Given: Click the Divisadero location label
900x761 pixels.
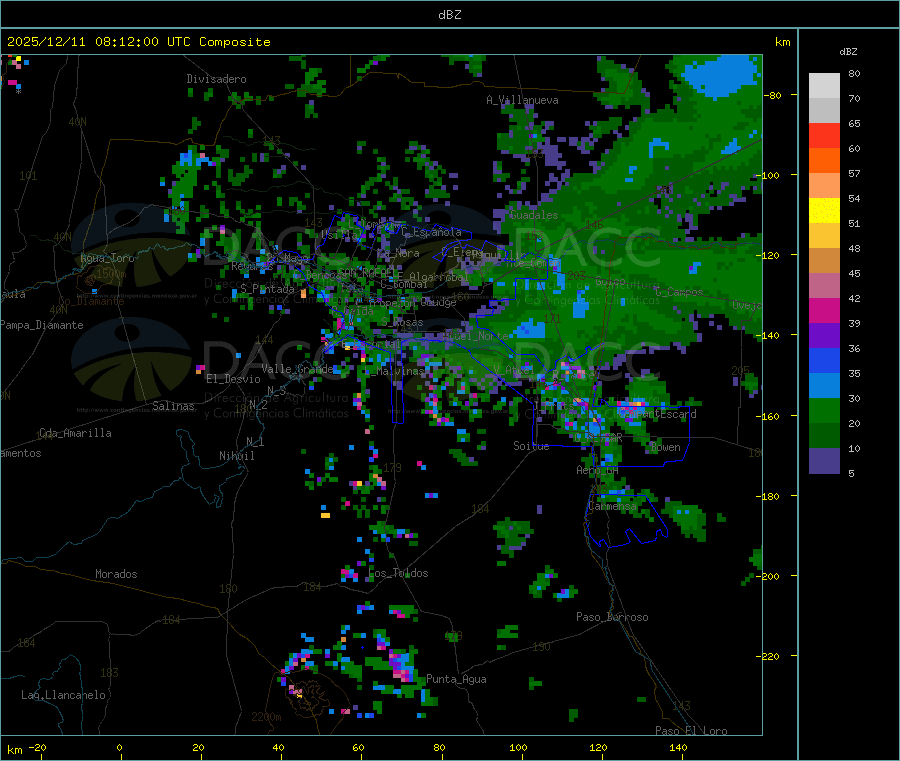Looking at the screenshot, I should coord(216,79).
